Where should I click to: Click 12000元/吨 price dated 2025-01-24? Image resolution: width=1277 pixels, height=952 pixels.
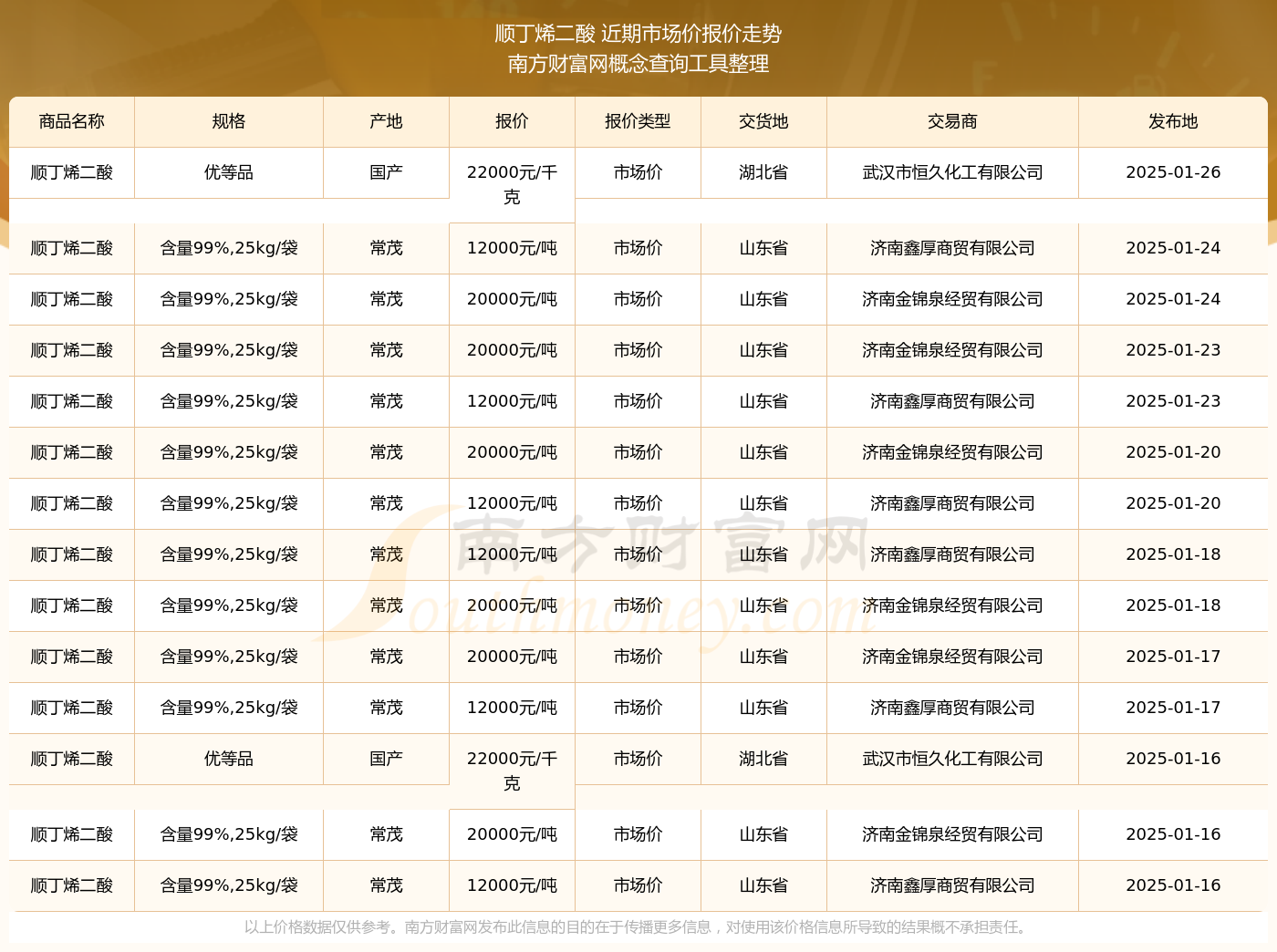512,248
